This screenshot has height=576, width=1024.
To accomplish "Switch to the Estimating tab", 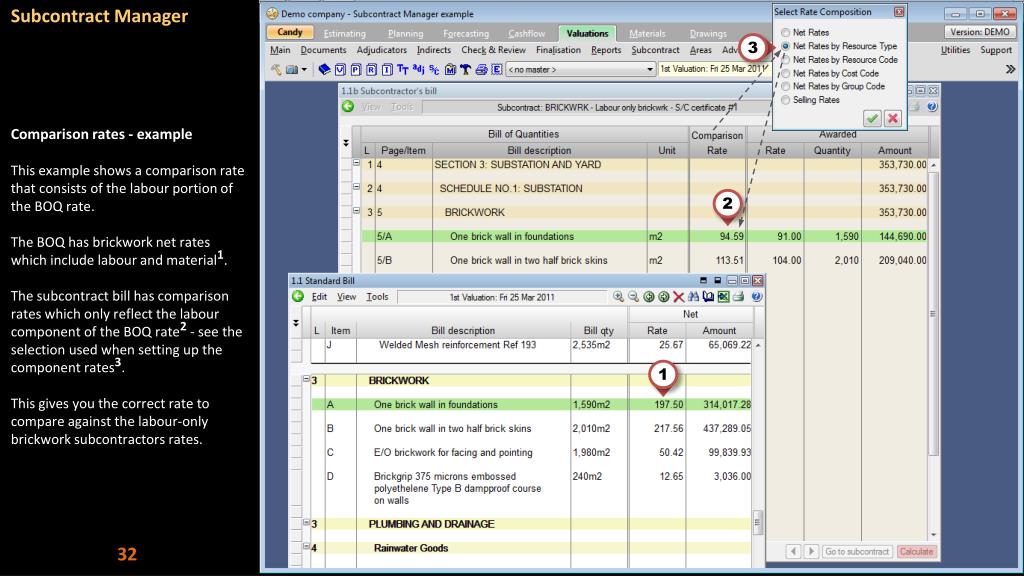I will (344, 33).
